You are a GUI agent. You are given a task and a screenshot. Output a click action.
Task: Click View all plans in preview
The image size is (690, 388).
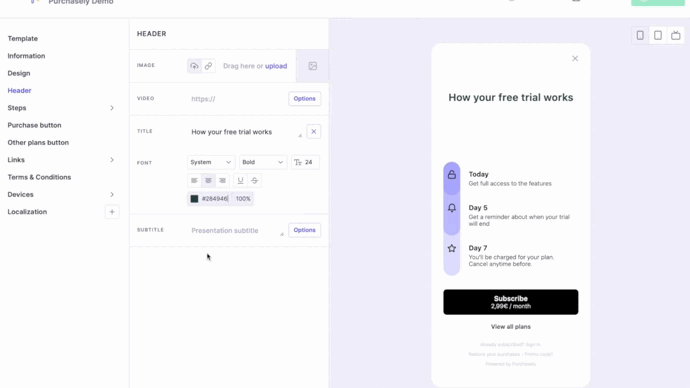510,327
